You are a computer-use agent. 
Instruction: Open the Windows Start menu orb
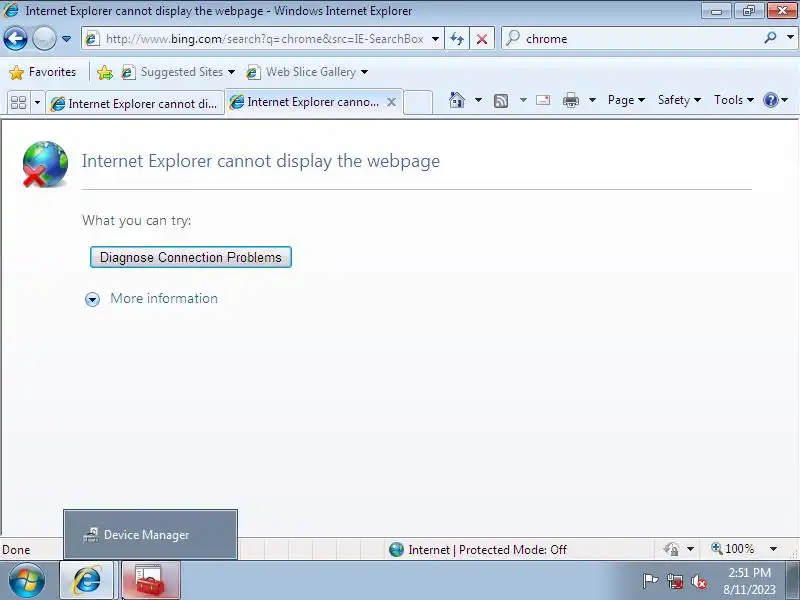click(x=26, y=580)
